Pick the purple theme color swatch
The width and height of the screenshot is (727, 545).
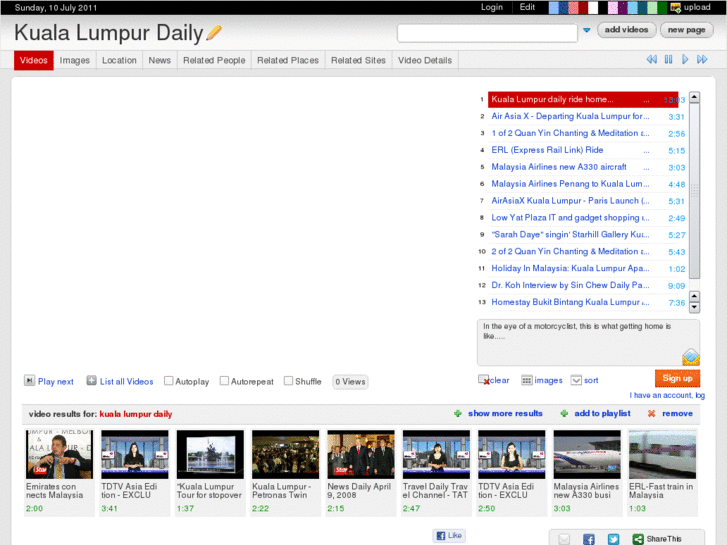[x=622, y=7]
